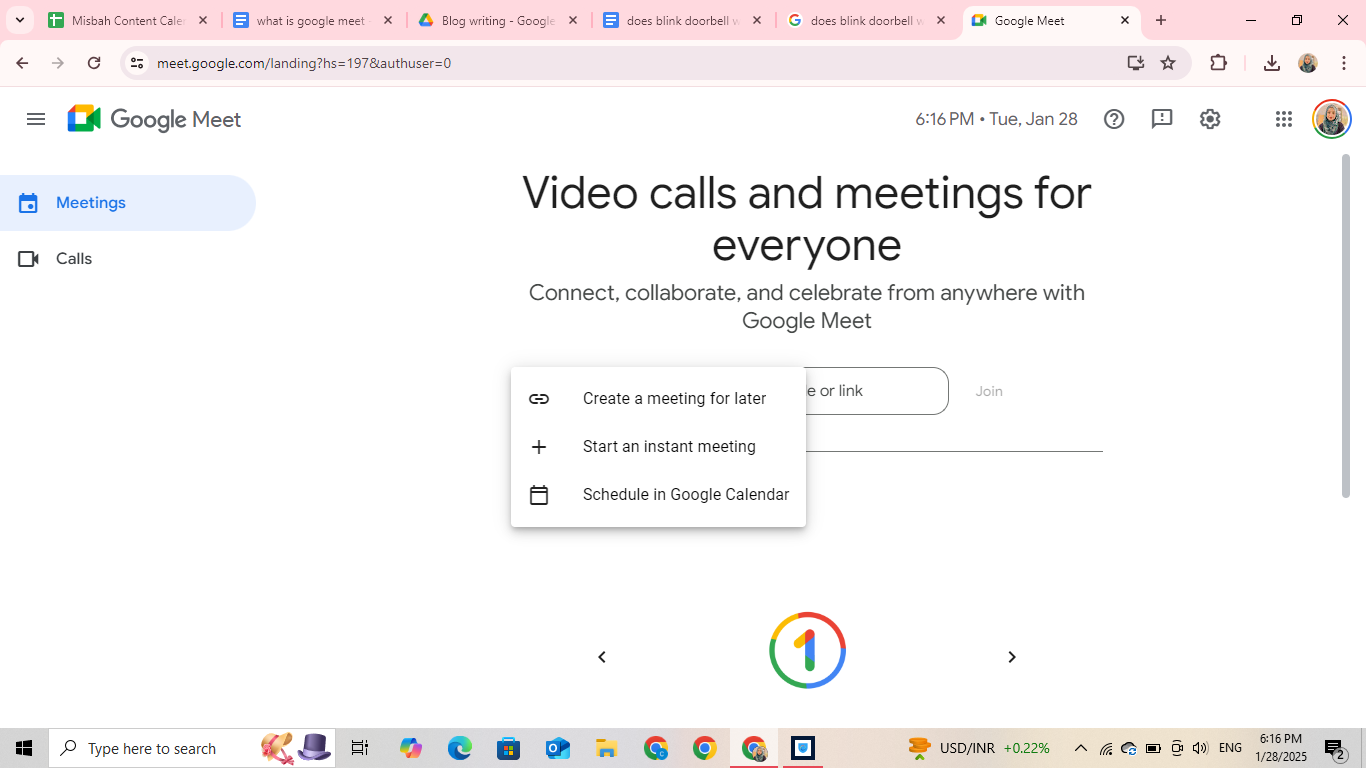Select Start an instant meeting

tap(658, 447)
